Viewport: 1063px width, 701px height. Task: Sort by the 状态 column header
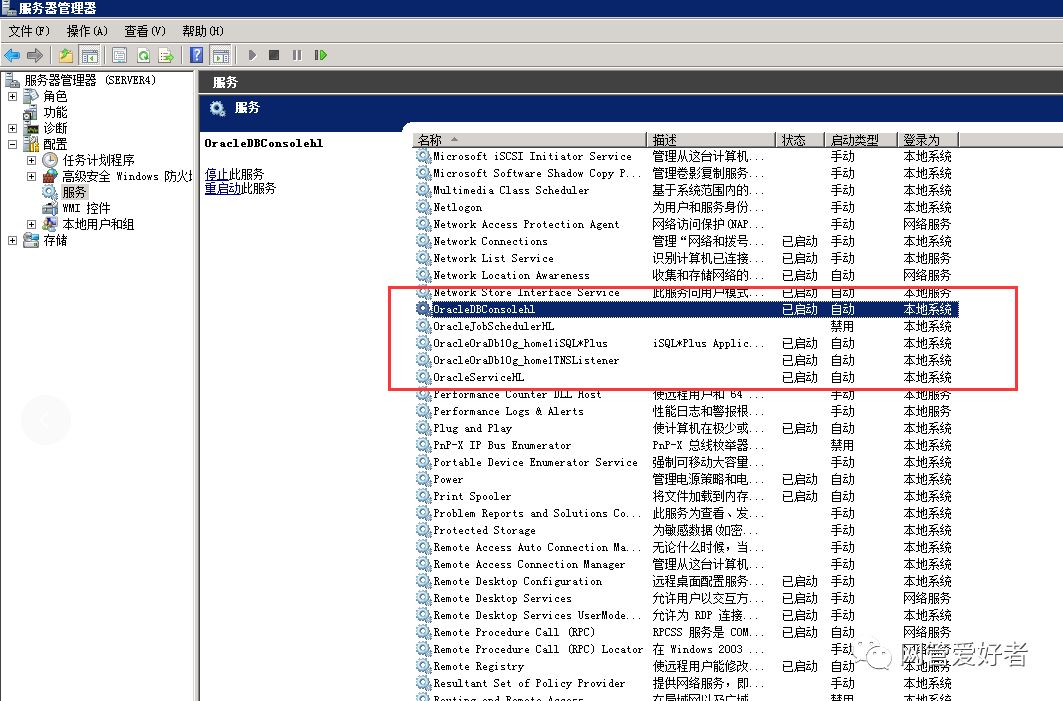799,140
